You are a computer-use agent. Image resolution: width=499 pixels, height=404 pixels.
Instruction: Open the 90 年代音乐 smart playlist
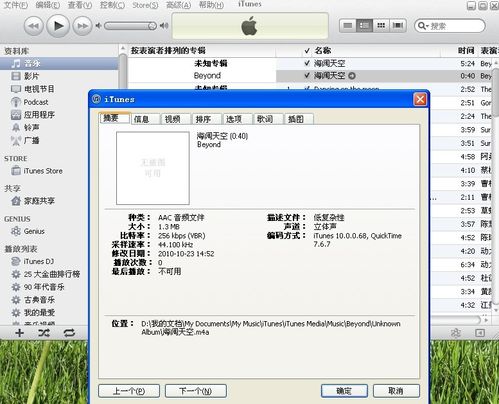pyautogui.click(x=44, y=287)
